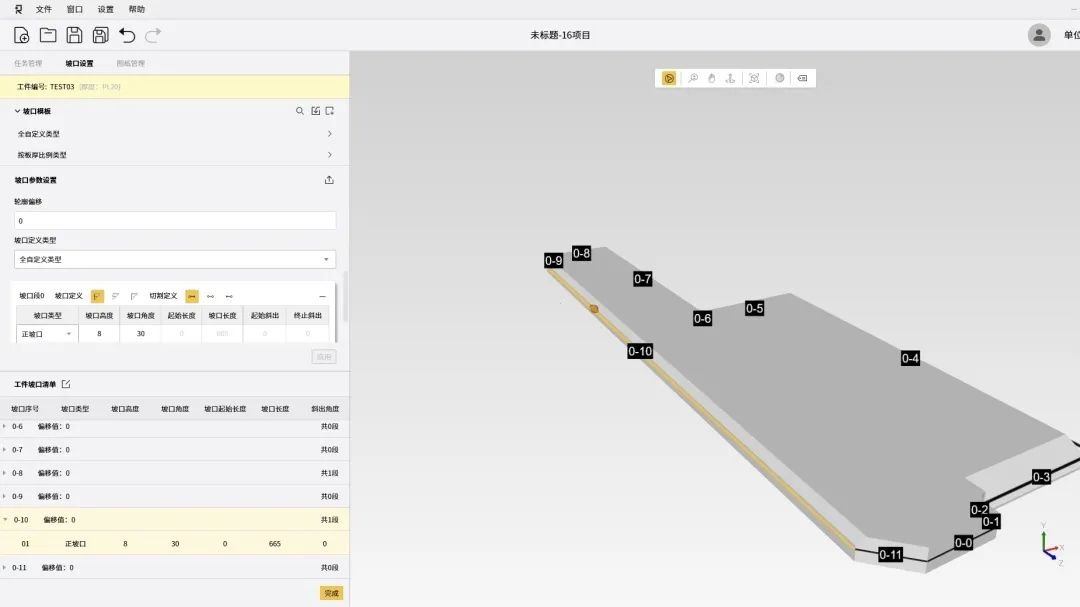This screenshot has width=1080, height=607.
Task: Open the 按板厚比例类型 template entry
Action: pos(175,155)
